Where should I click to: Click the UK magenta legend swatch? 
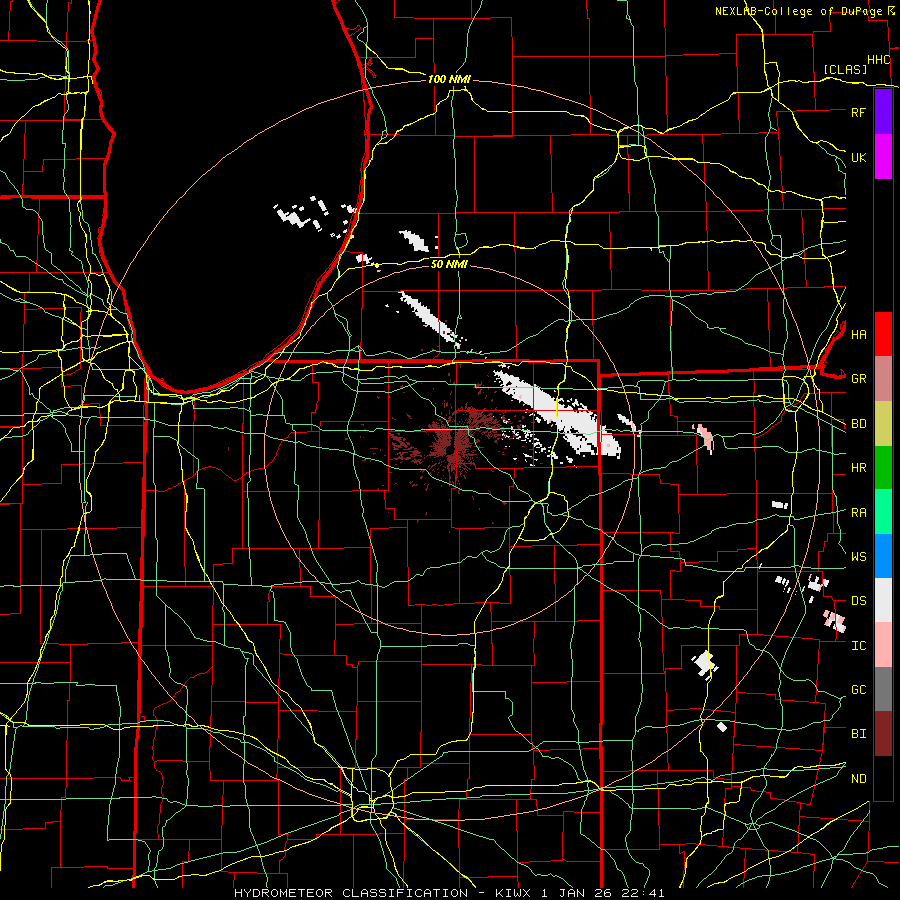click(x=883, y=157)
